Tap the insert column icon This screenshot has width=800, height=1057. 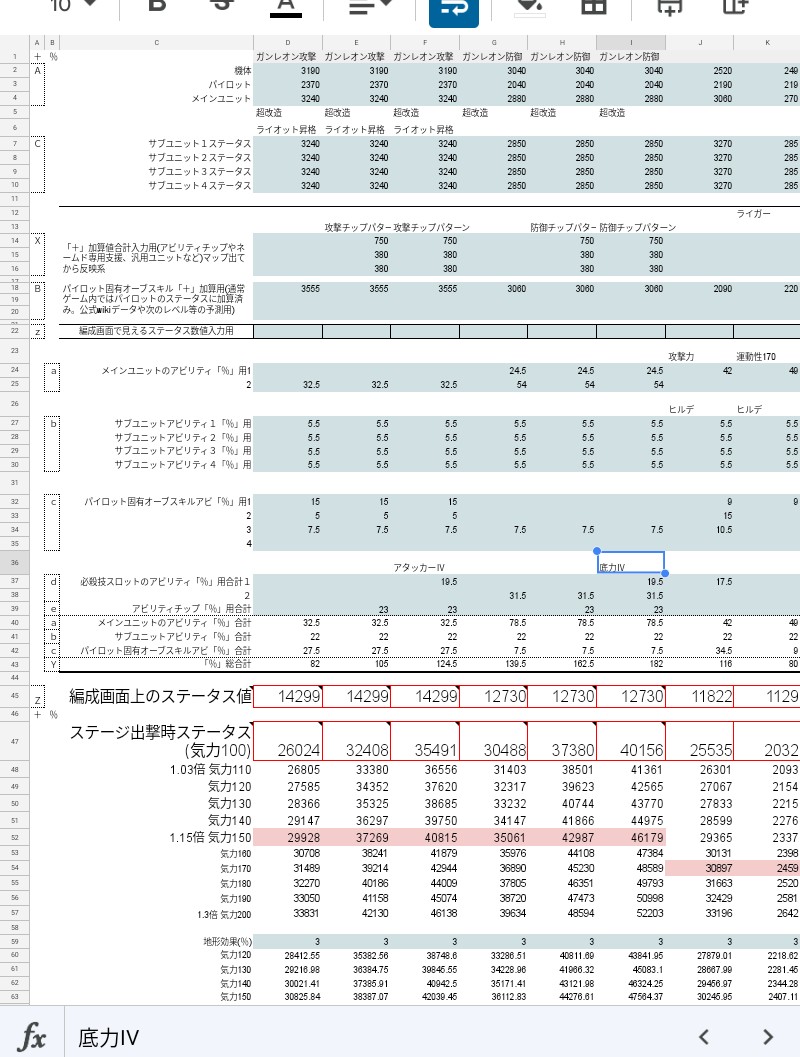pyautogui.click(x=735, y=6)
